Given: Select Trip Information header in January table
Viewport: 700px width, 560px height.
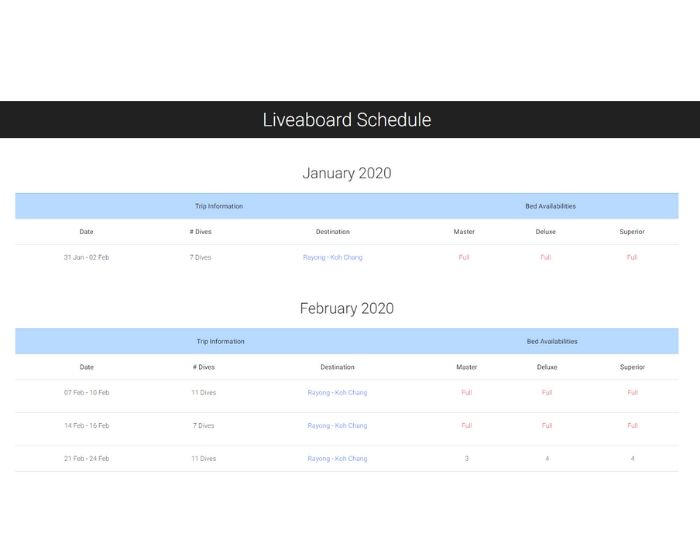Looking at the screenshot, I should [219, 206].
